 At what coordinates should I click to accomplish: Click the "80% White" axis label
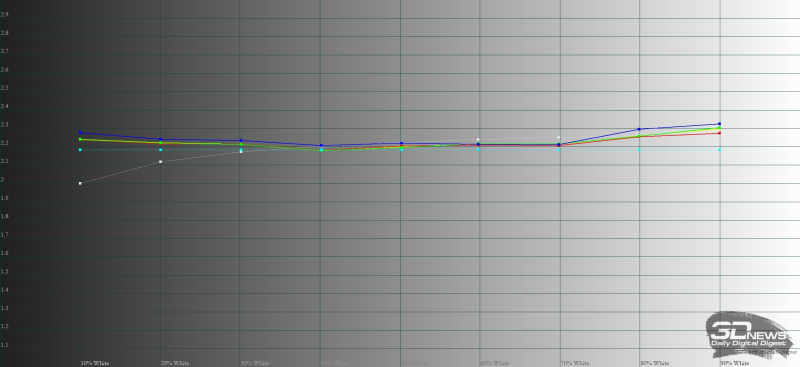click(x=655, y=363)
